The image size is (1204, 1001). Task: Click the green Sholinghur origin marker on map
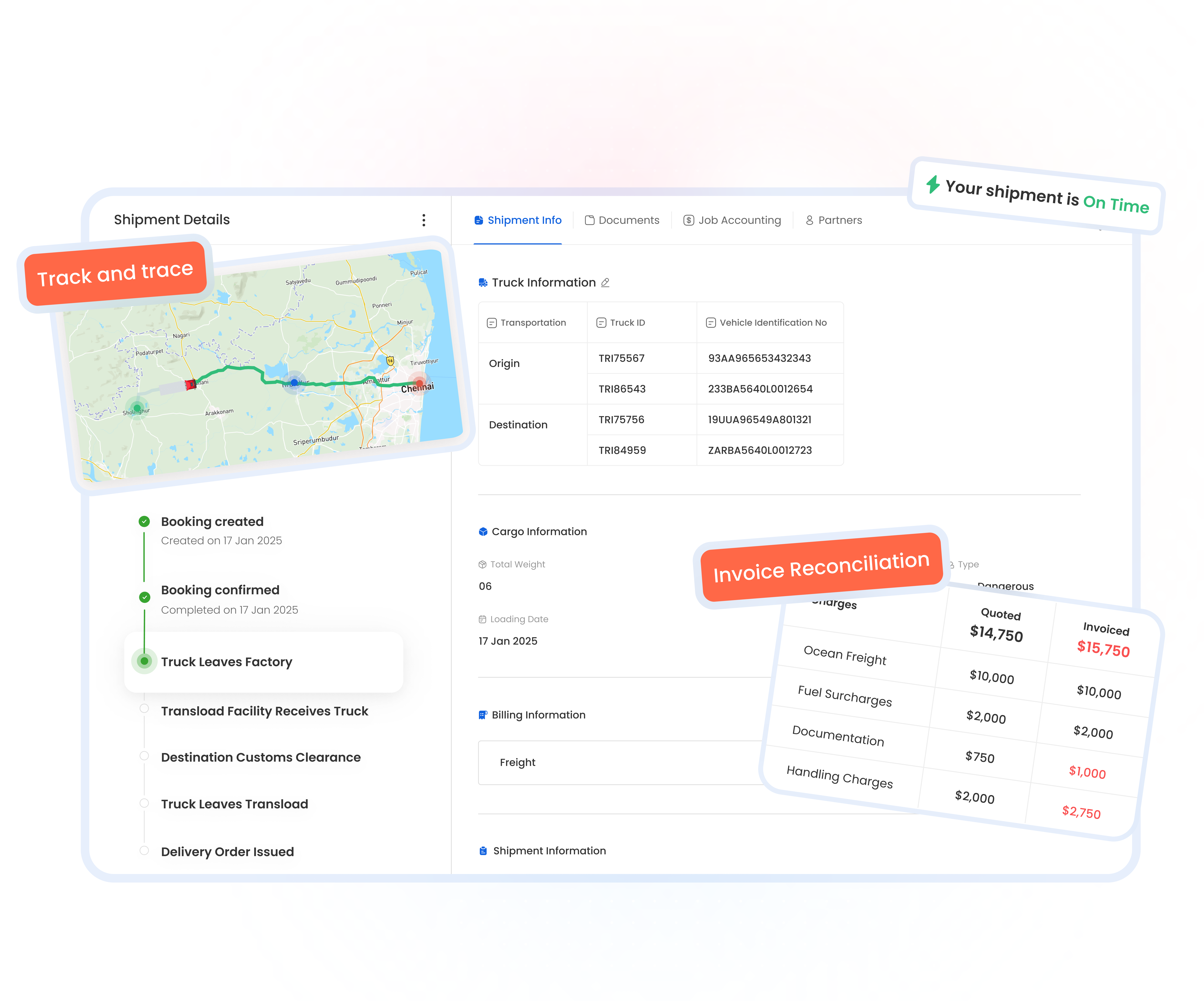(137, 408)
